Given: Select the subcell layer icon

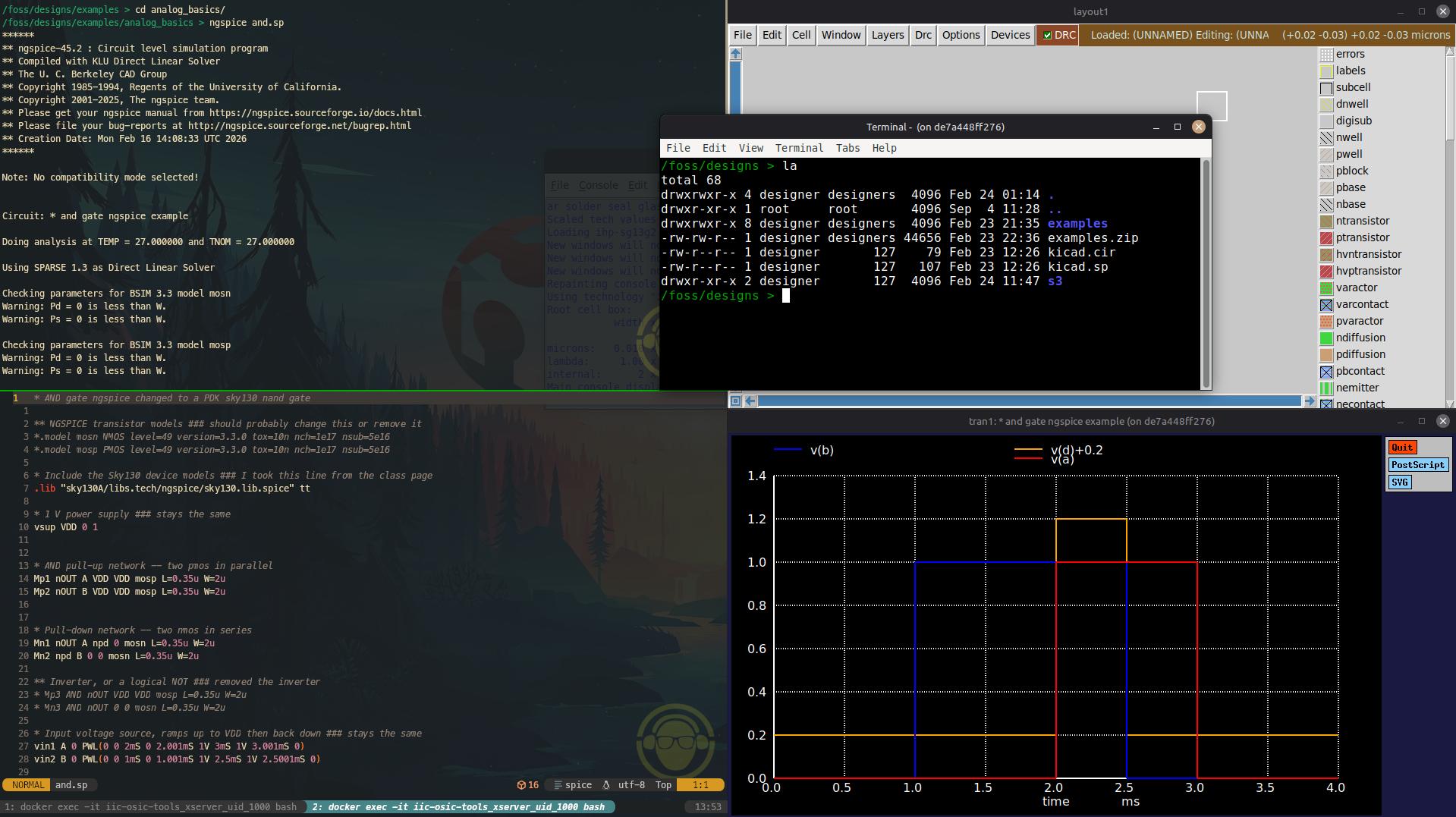Looking at the screenshot, I should 1326,87.
